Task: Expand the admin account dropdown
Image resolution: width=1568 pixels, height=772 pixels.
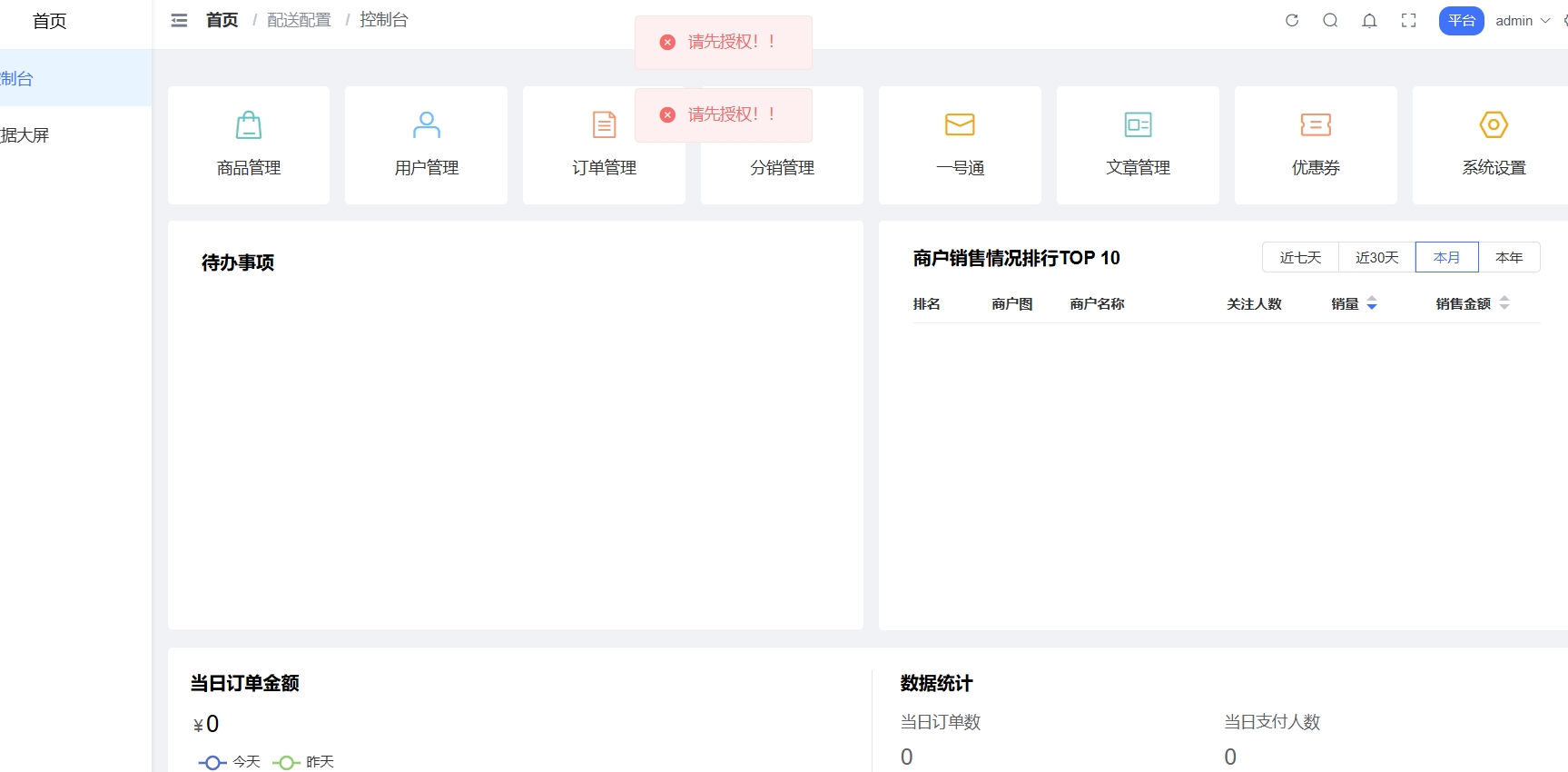Action: 1523,21
